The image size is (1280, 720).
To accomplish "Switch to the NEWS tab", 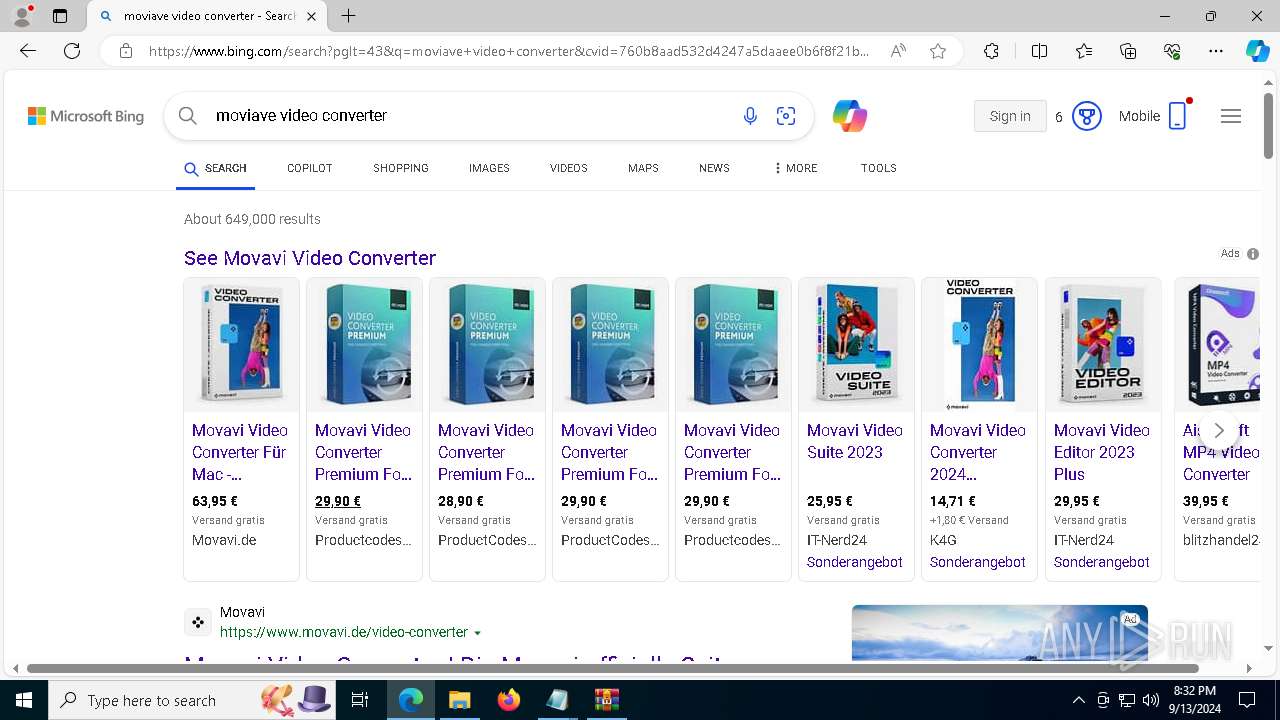I will click(714, 168).
